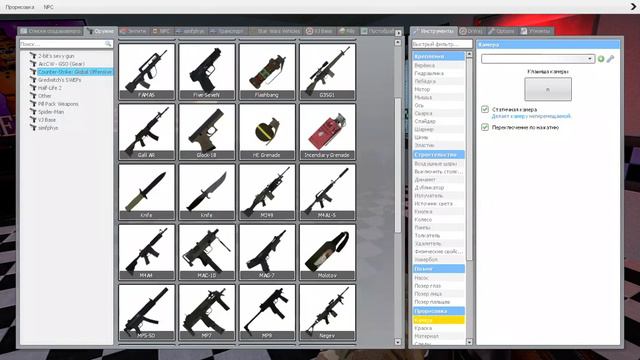Select the Сварка tool in the list
640x360 pixels.
tap(438, 113)
